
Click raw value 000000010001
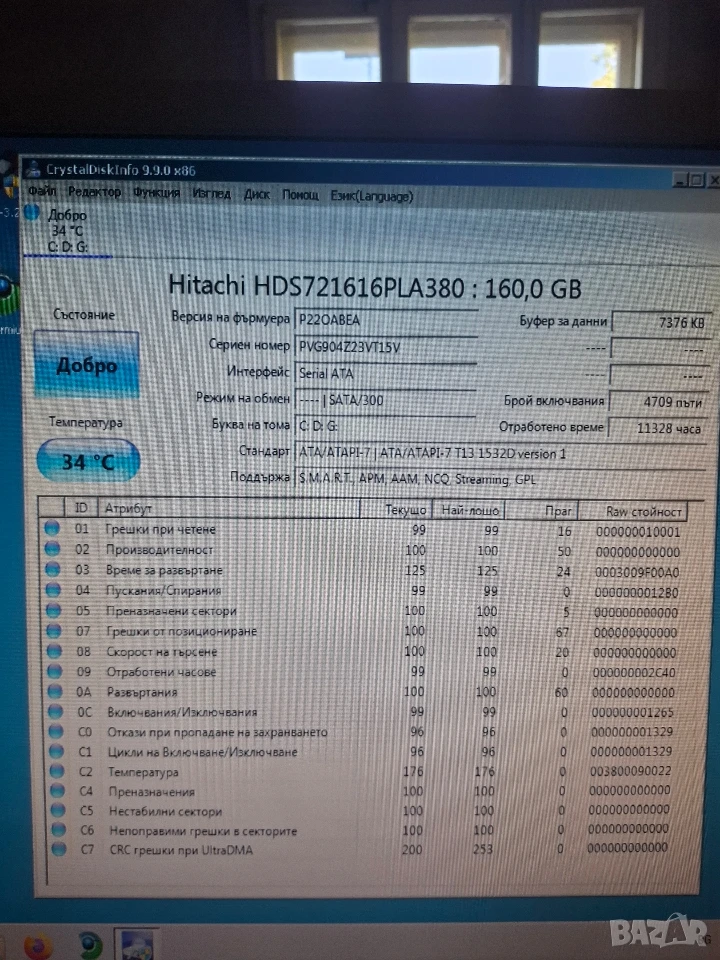[638, 532]
